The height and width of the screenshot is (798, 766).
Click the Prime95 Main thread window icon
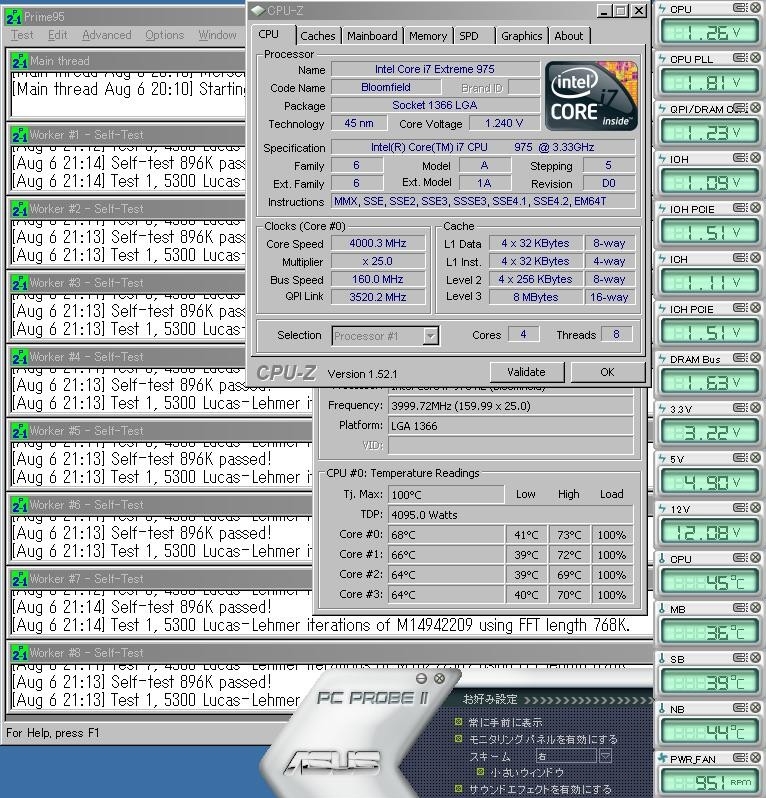click(20, 61)
